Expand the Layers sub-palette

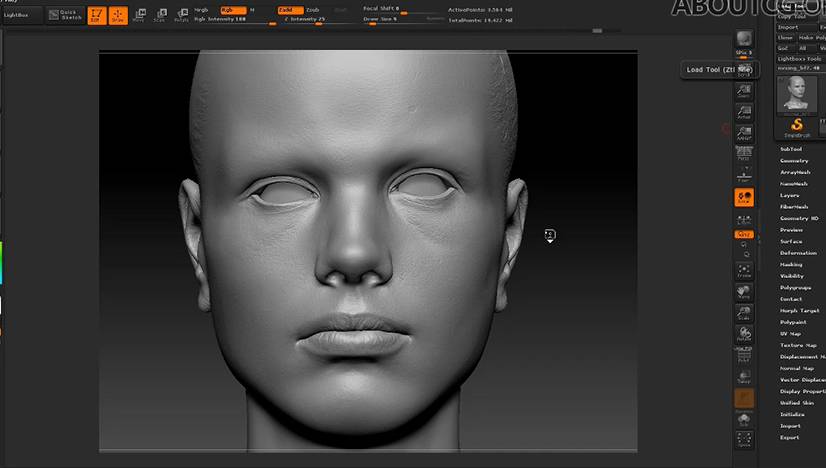(790, 196)
